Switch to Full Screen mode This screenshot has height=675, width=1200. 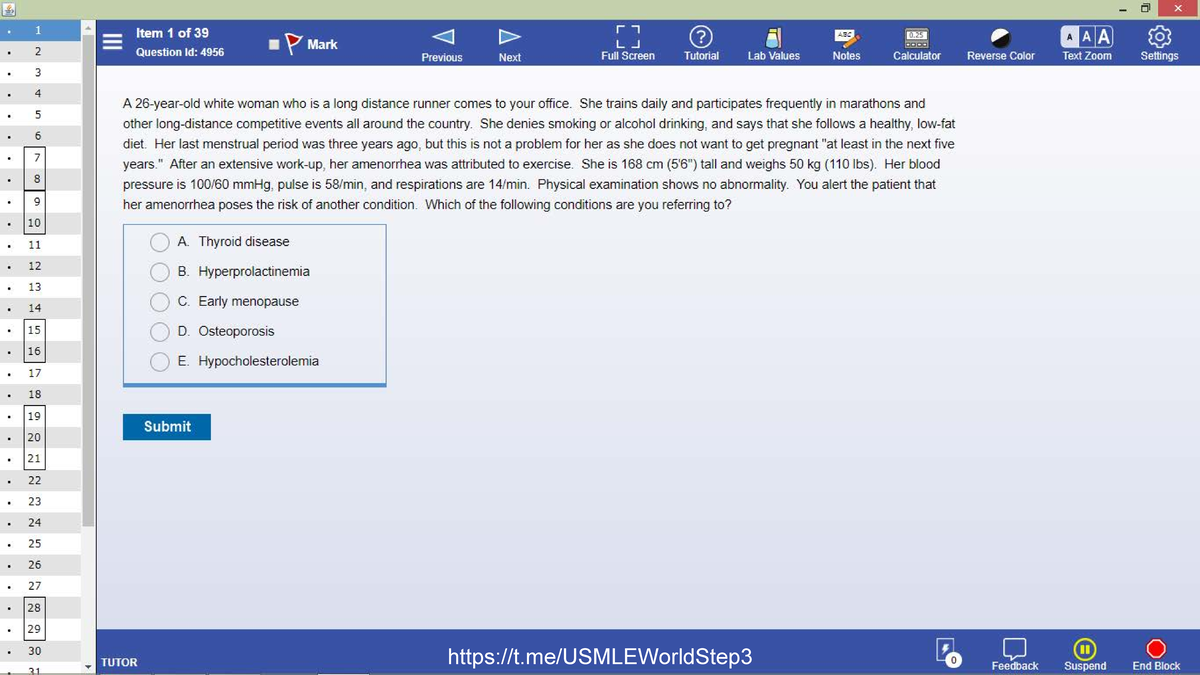click(628, 42)
